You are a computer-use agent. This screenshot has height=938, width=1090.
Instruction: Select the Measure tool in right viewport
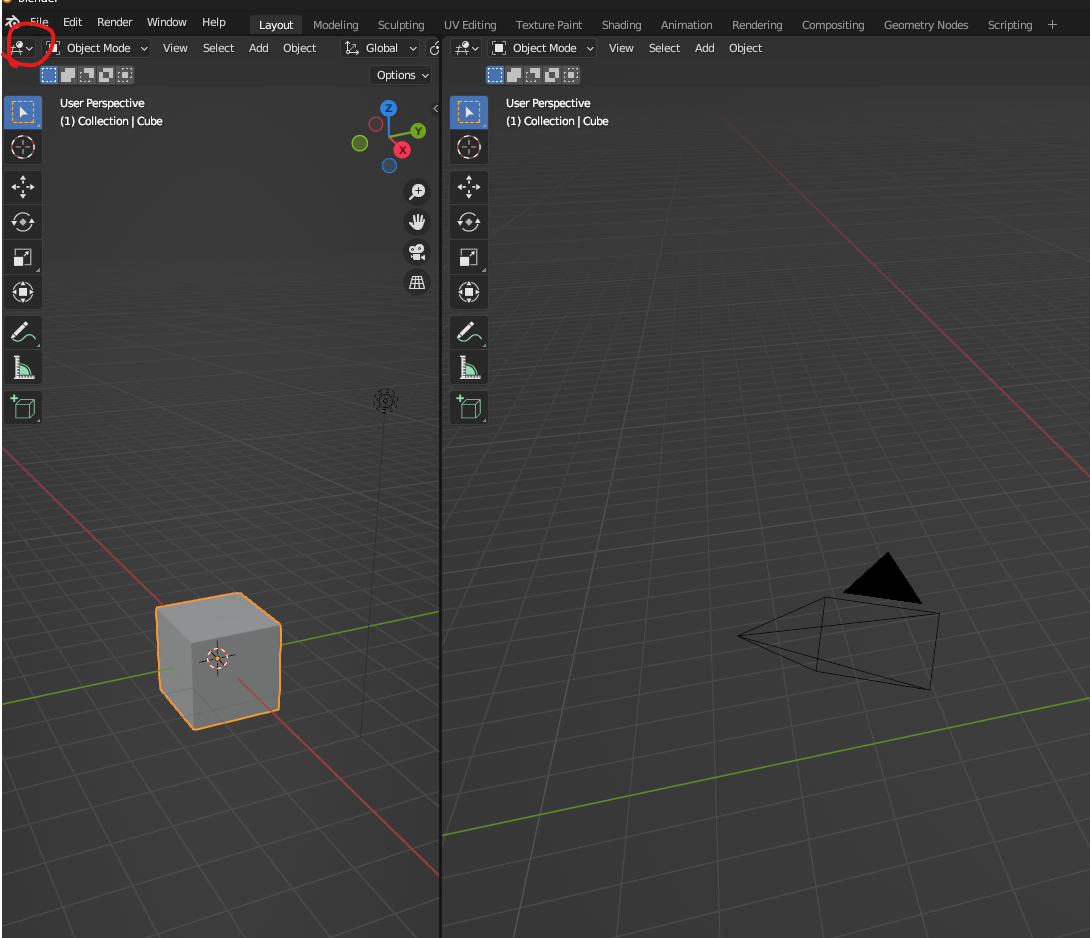pos(469,367)
